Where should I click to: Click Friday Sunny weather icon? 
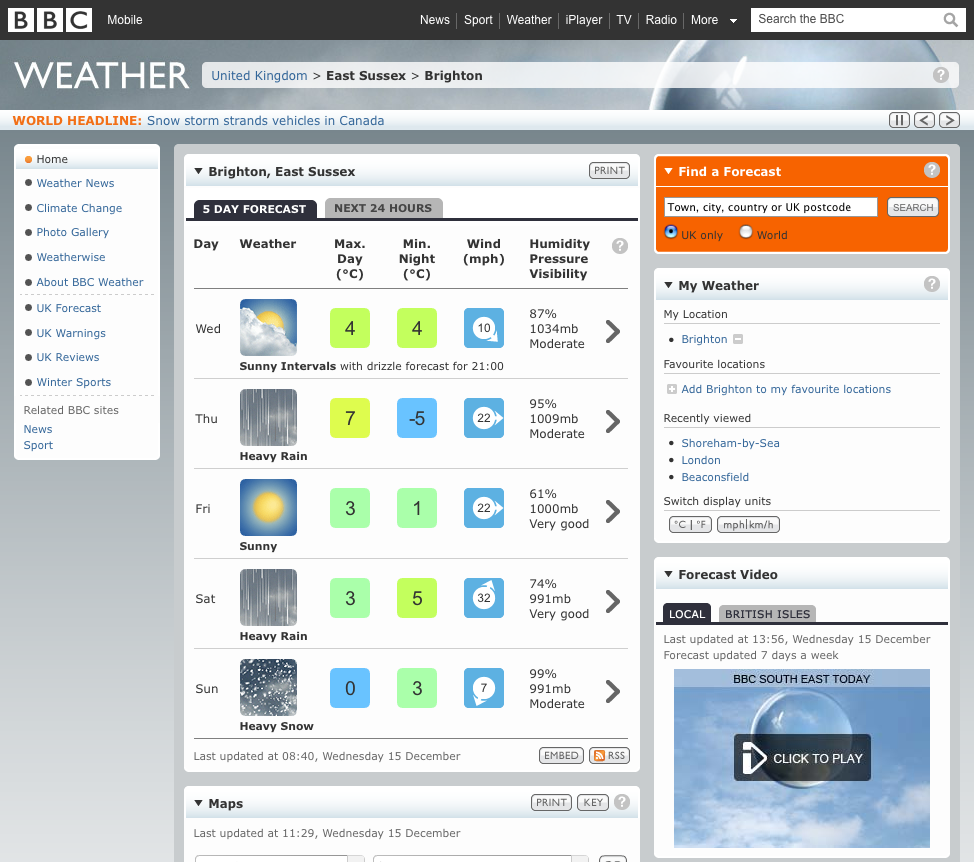[269, 507]
